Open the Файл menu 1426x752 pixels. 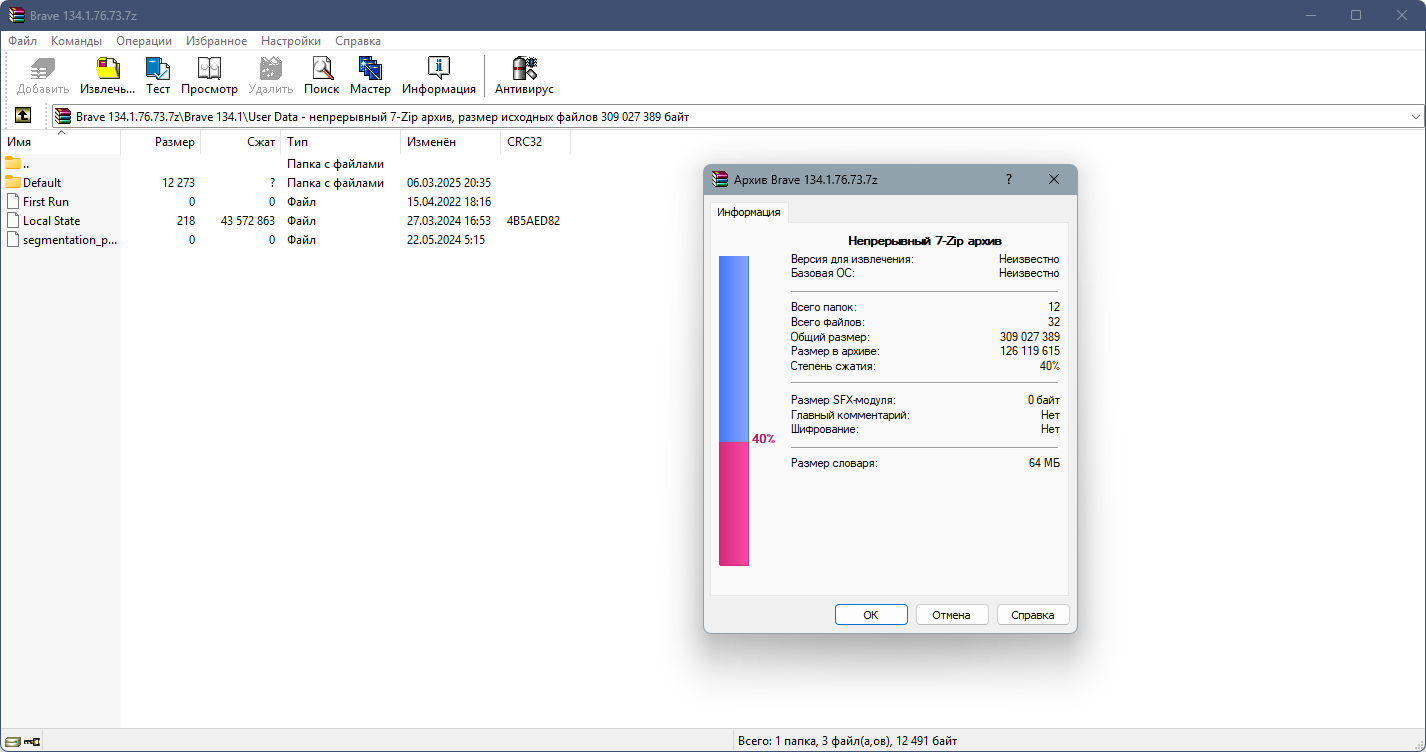tap(22, 41)
